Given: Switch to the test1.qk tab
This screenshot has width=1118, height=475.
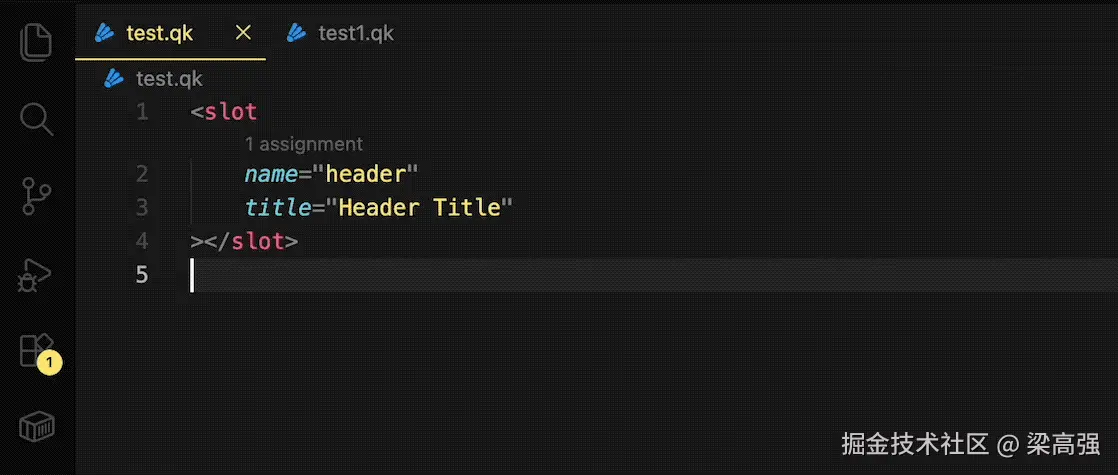Looking at the screenshot, I should click(x=341, y=33).
